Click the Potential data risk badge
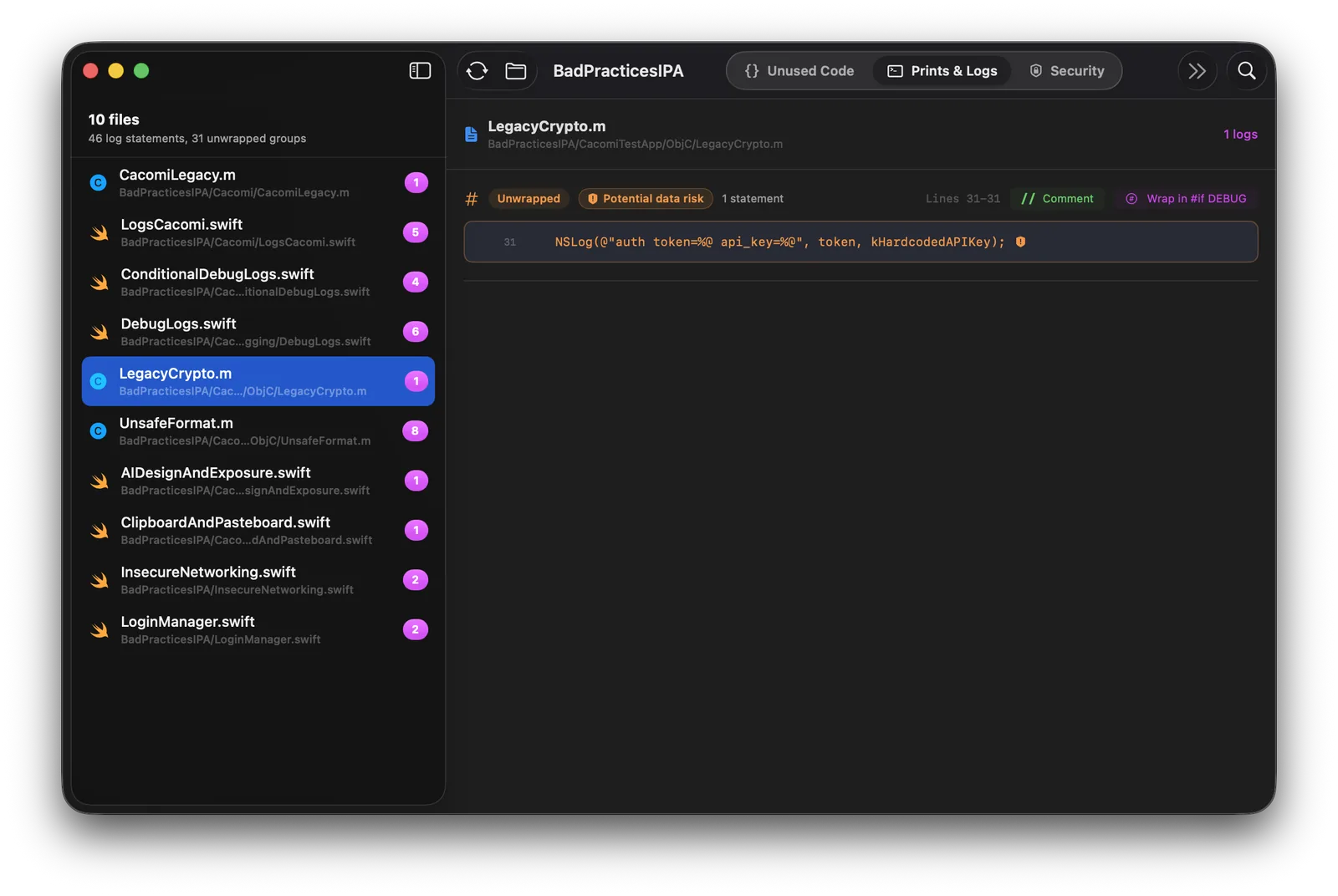The image size is (1338, 896). [646, 199]
